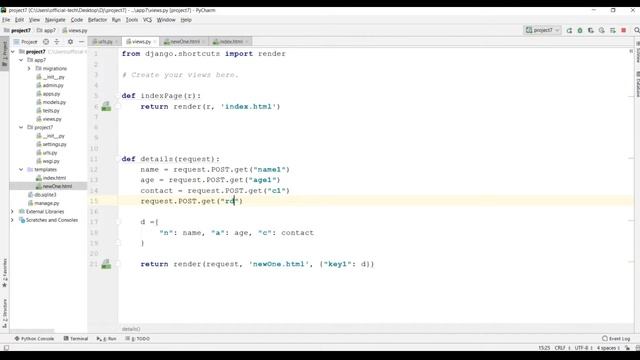Expand the migrations folder
Viewport: 640px width, 360px height.
[x=29, y=69]
